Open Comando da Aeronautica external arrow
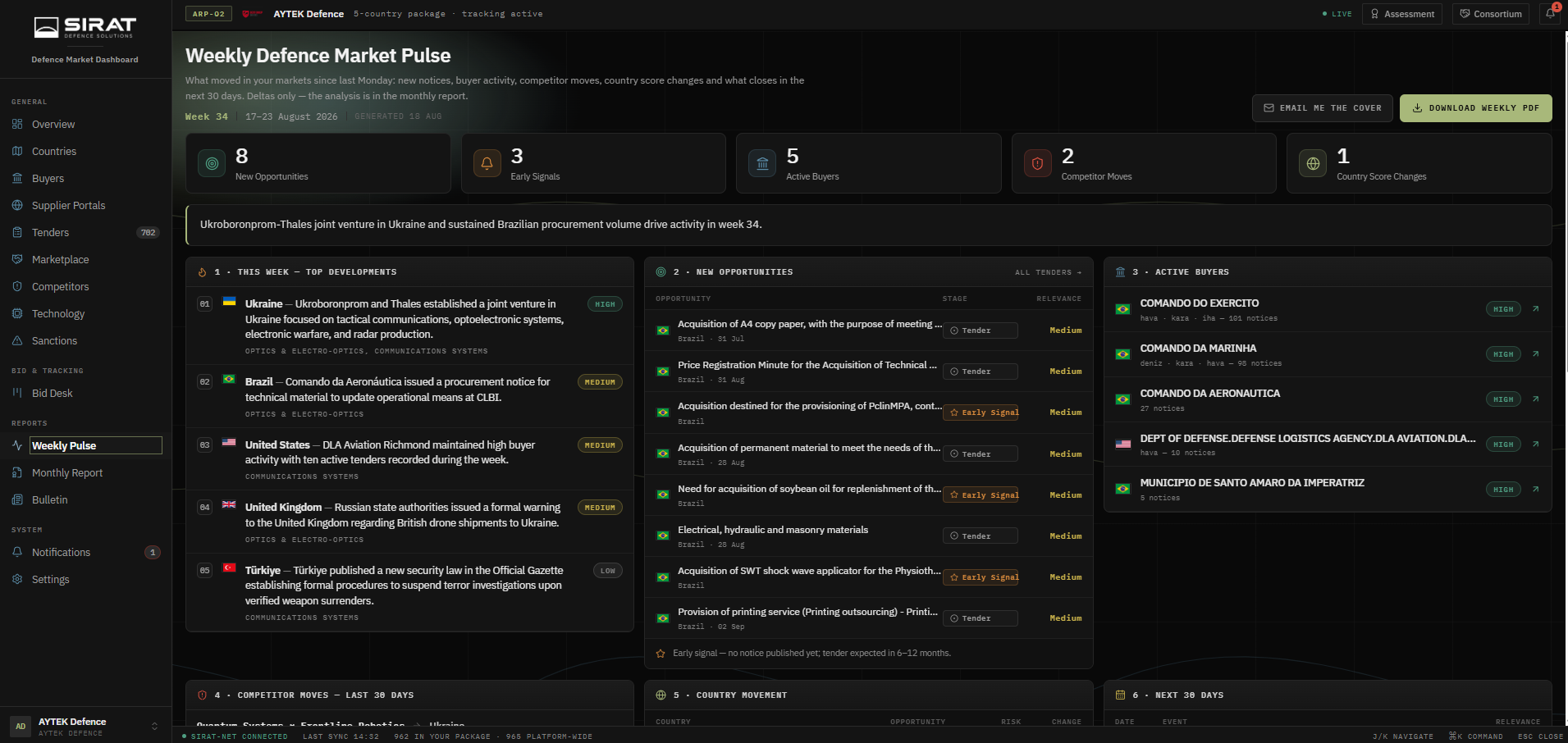This screenshot has width=1568, height=743. (x=1535, y=399)
